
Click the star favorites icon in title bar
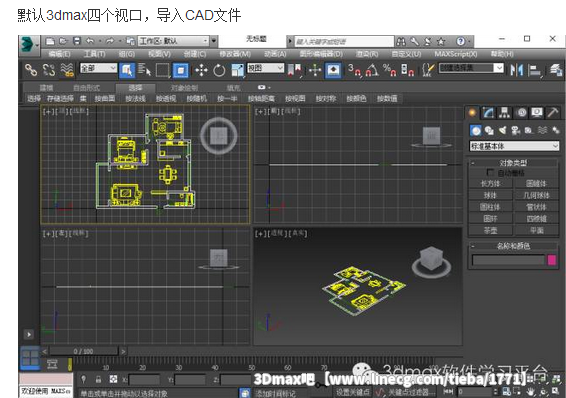(441, 41)
